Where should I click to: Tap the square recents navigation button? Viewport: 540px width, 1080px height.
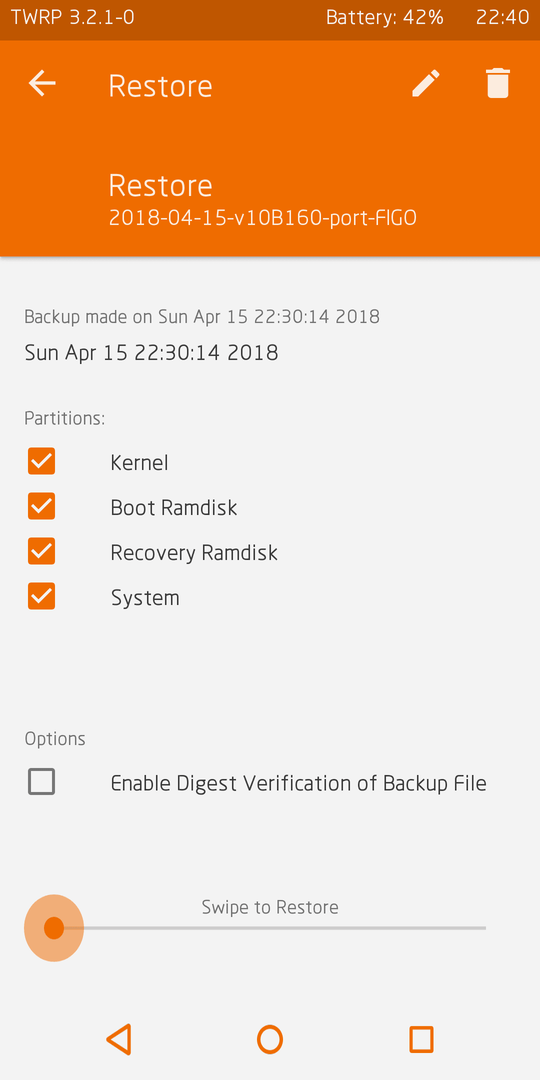point(421,1039)
